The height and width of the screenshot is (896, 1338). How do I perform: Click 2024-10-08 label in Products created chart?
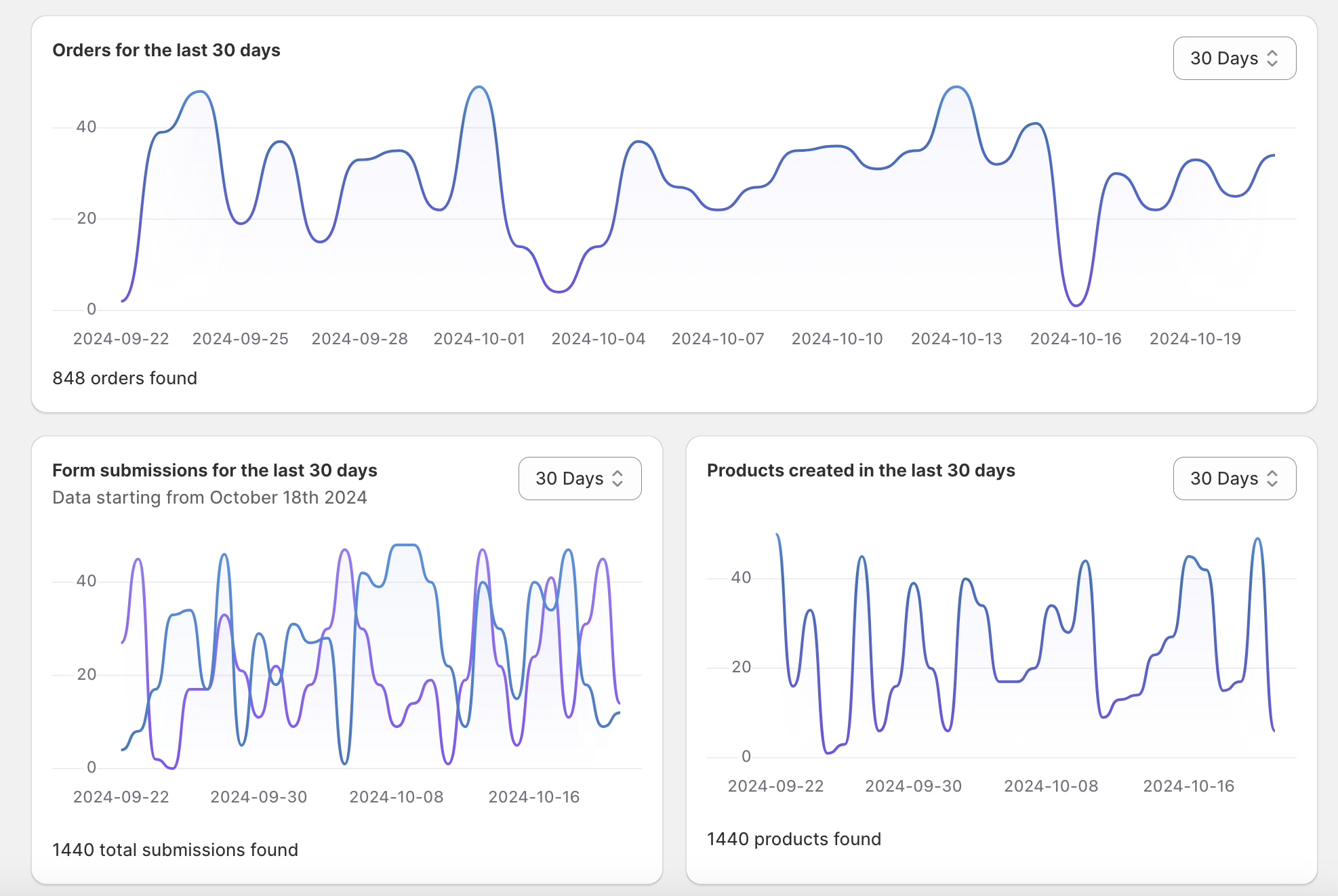(1051, 786)
